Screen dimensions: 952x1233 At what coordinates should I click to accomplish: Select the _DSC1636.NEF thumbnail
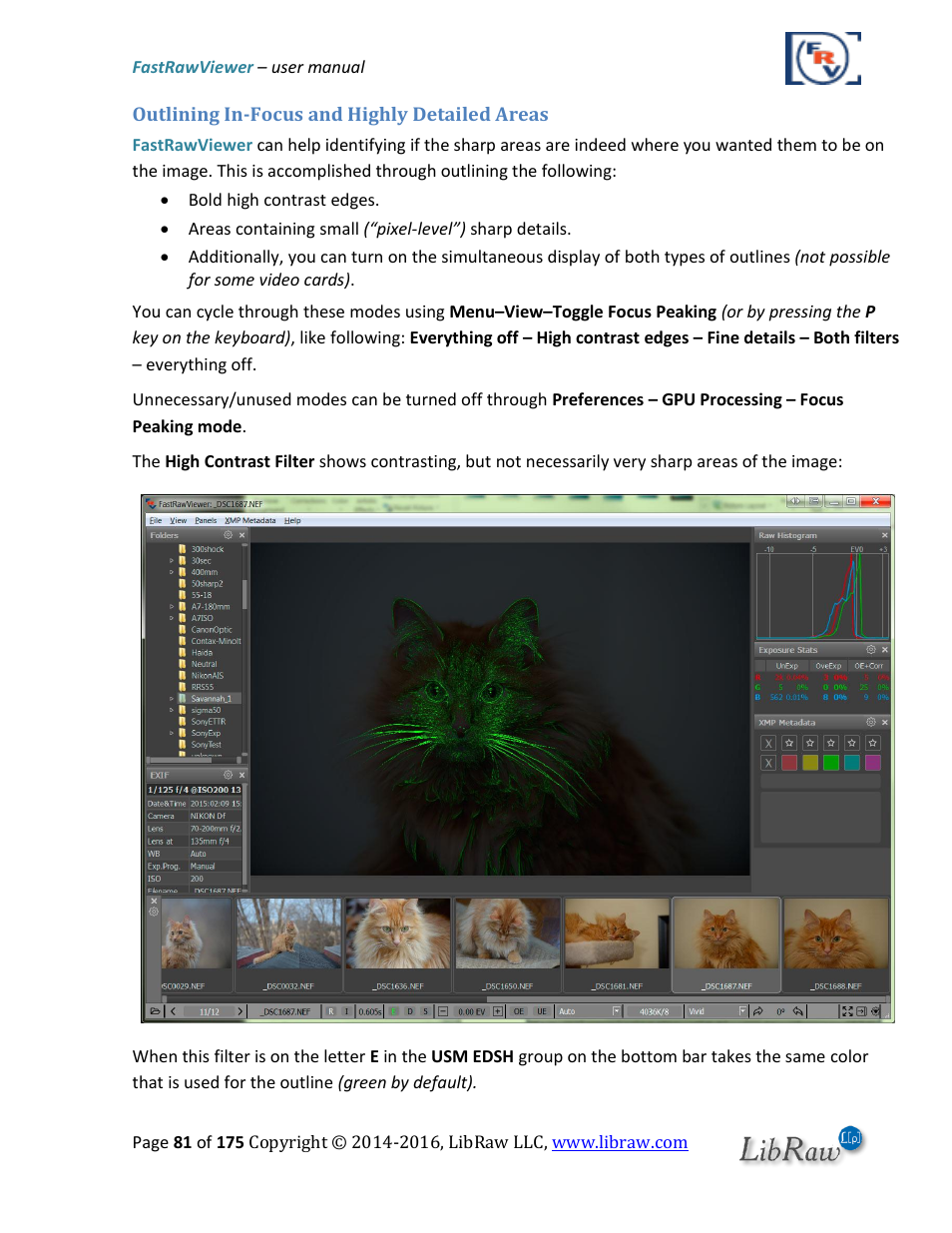point(398,944)
